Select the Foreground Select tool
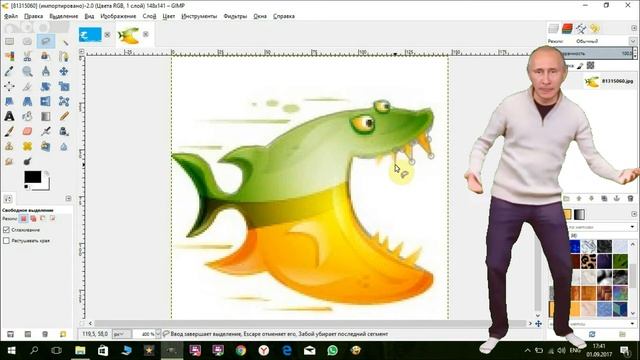The height and width of the screenshot is (360, 640). [46, 56]
